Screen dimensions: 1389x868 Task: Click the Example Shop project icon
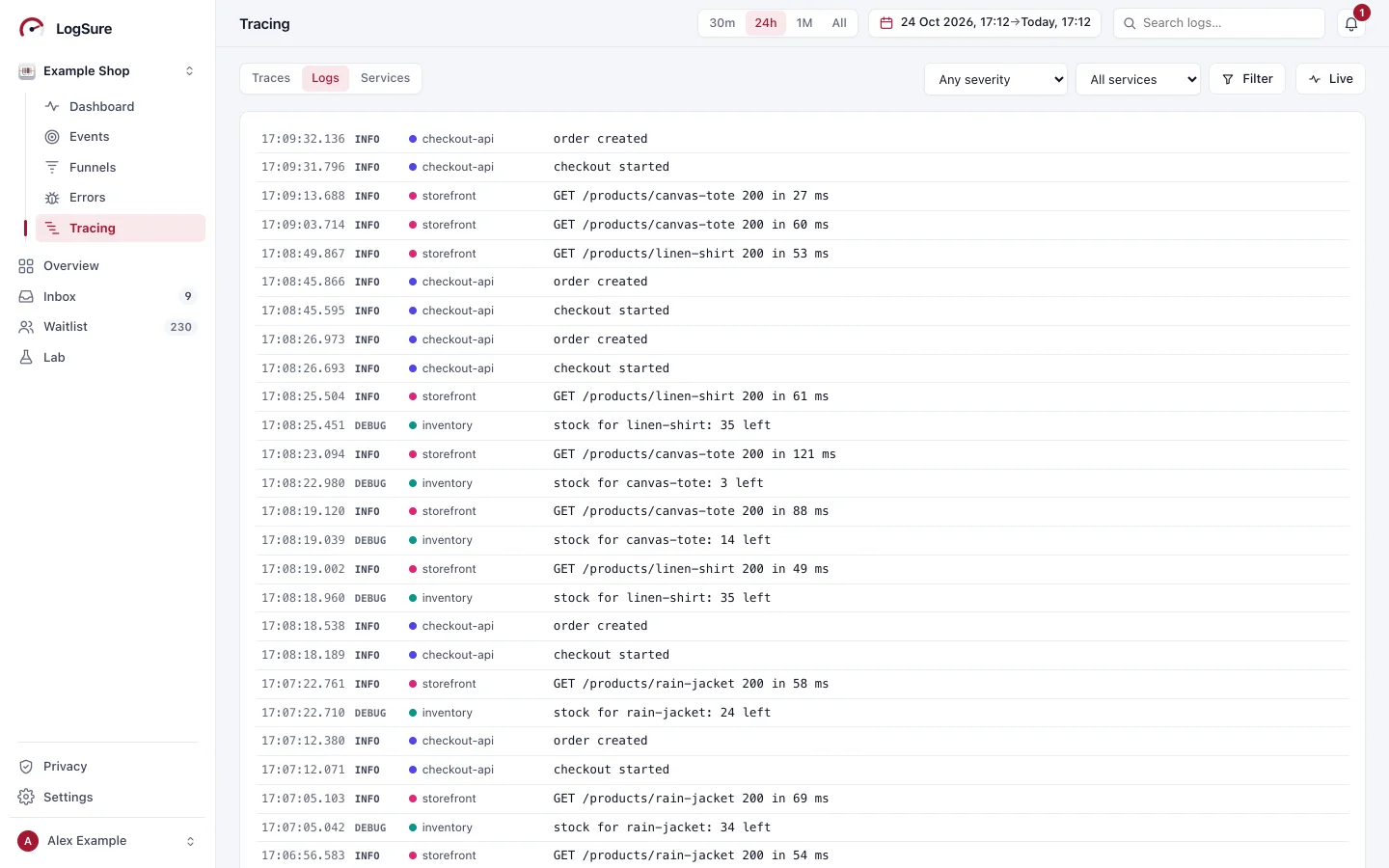(27, 71)
